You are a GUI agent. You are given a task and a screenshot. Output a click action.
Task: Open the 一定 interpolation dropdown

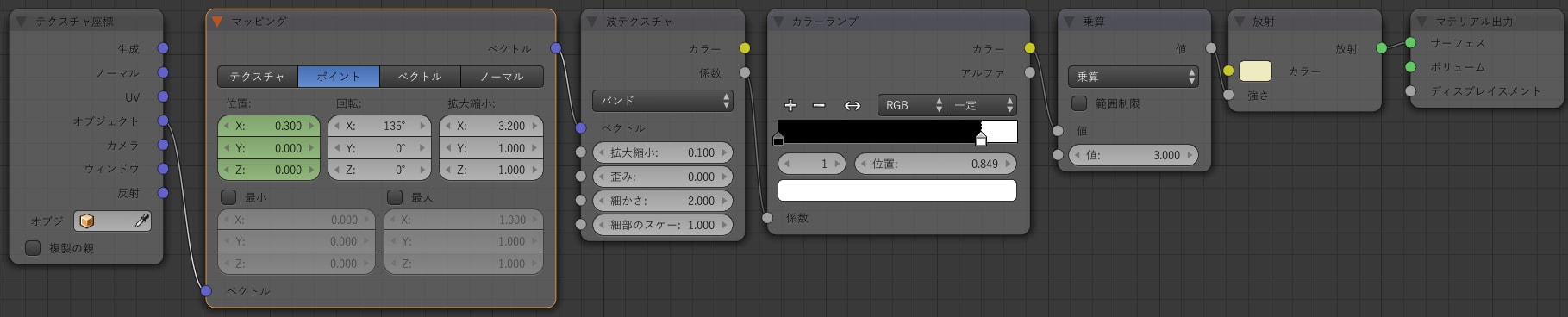point(982,105)
